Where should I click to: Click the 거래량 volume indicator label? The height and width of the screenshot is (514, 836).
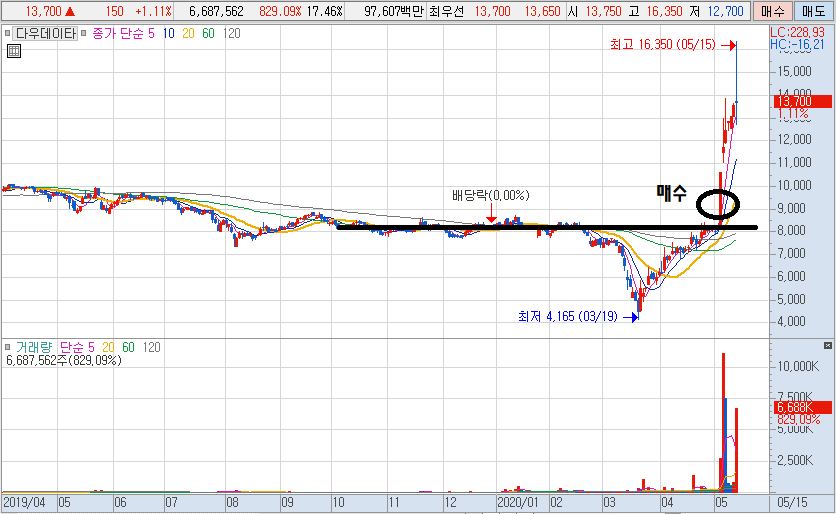[34, 348]
